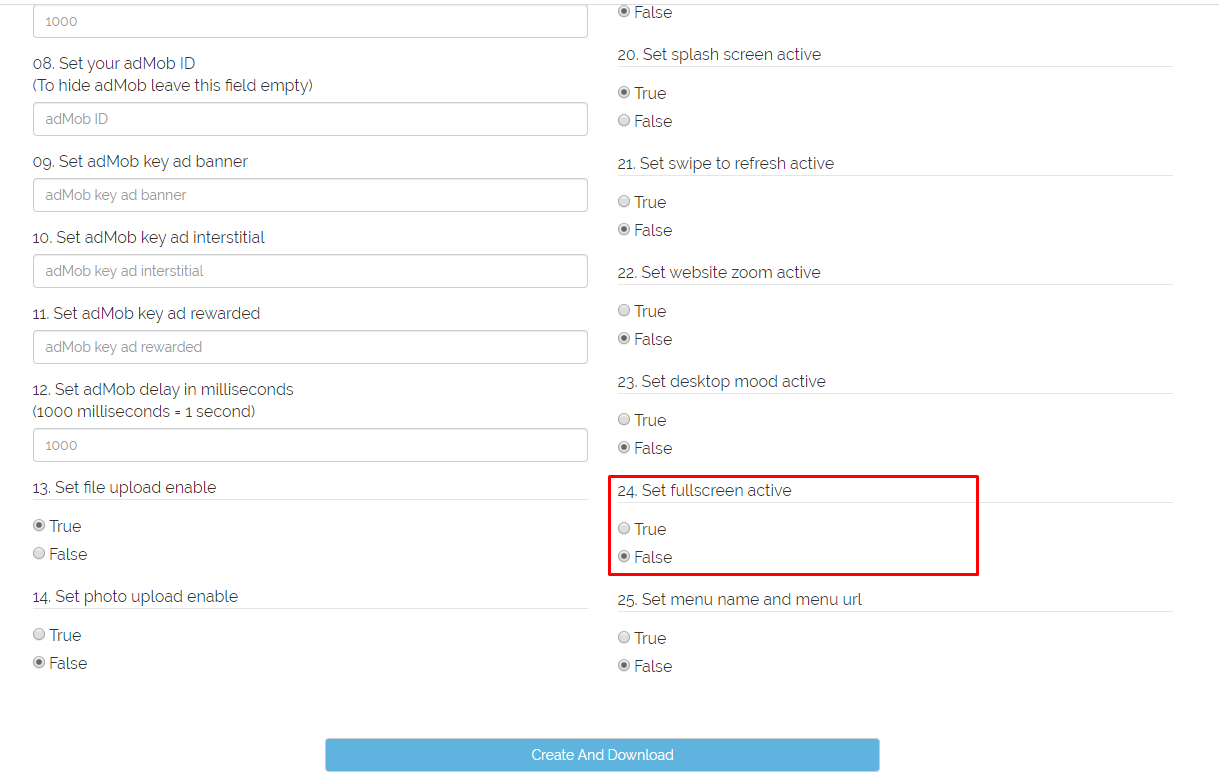Select False for photo upload enable
The image size is (1219, 779).
pyautogui.click(x=38, y=662)
